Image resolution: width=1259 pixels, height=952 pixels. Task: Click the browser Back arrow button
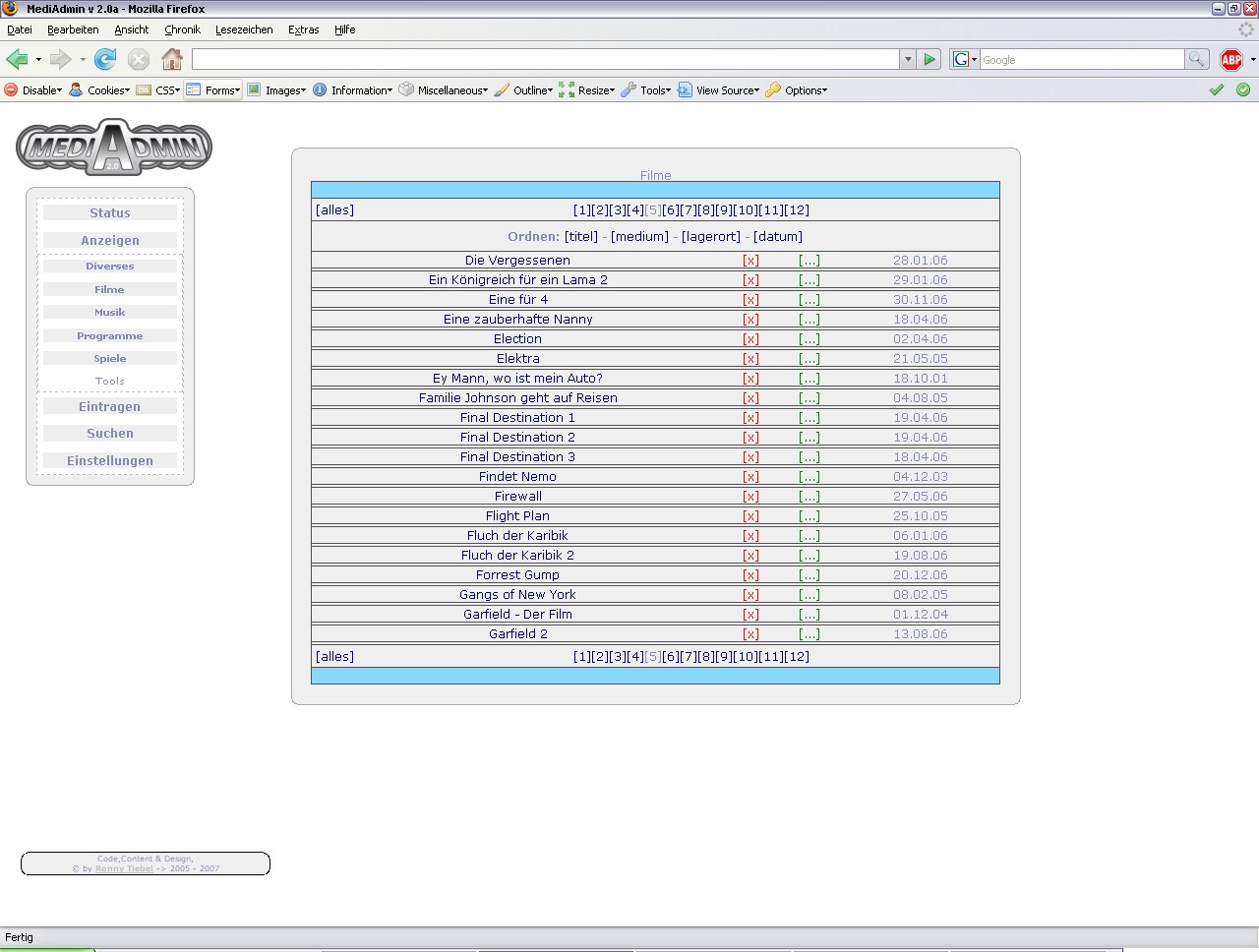17,60
